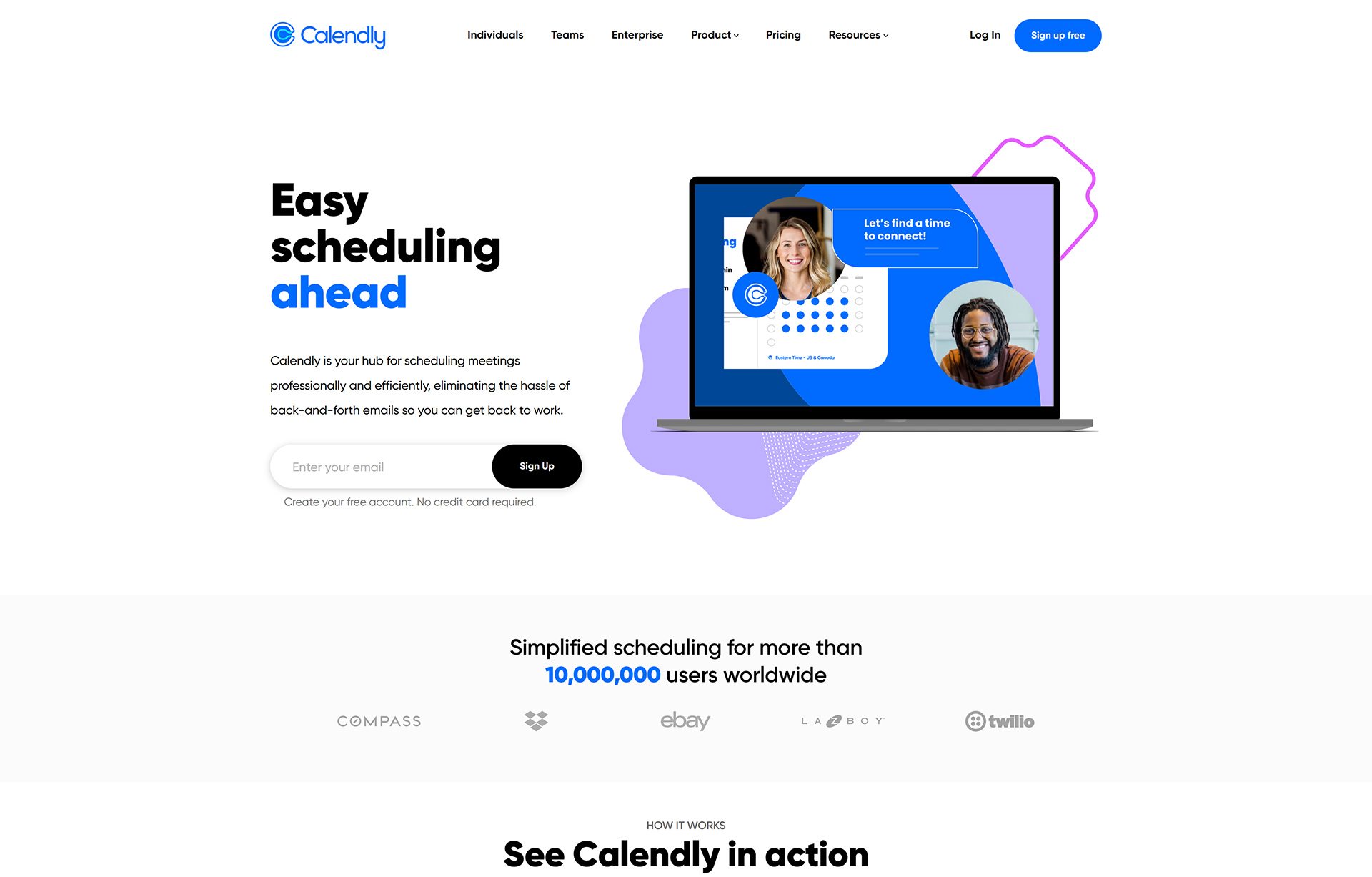The width and height of the screenshot is (1372, 877).
Task: Click the Compass logo icon
Action: tap(378, 720)
